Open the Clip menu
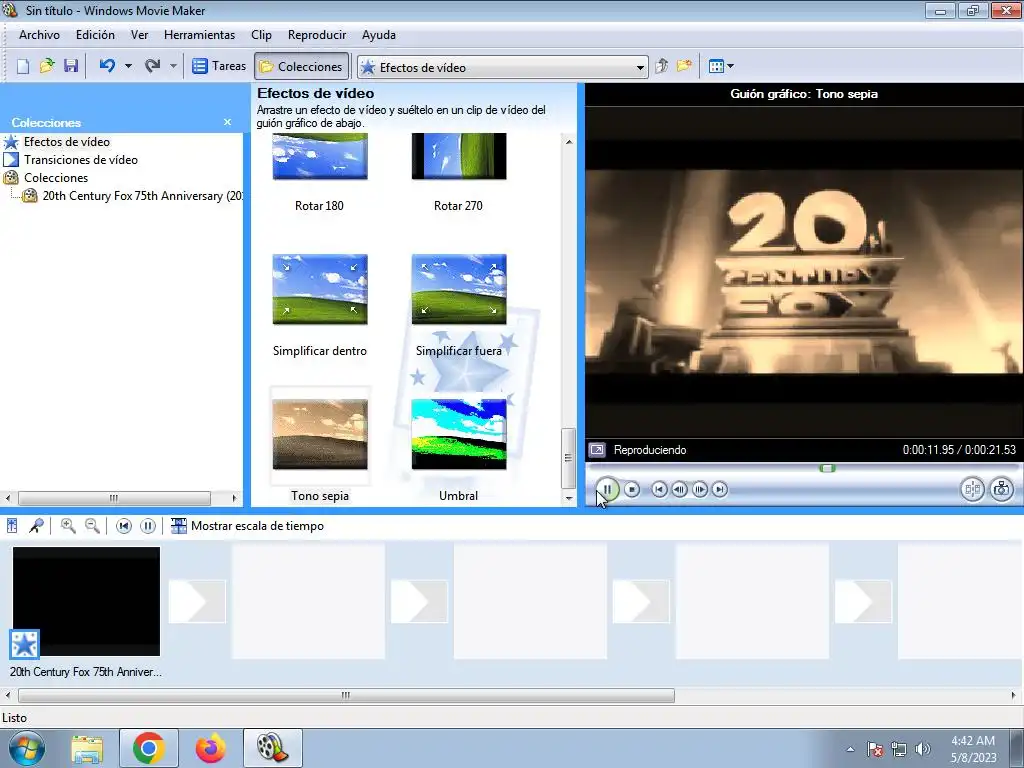This screenshot has width=1024, height=768. click(x=261, y=35)
